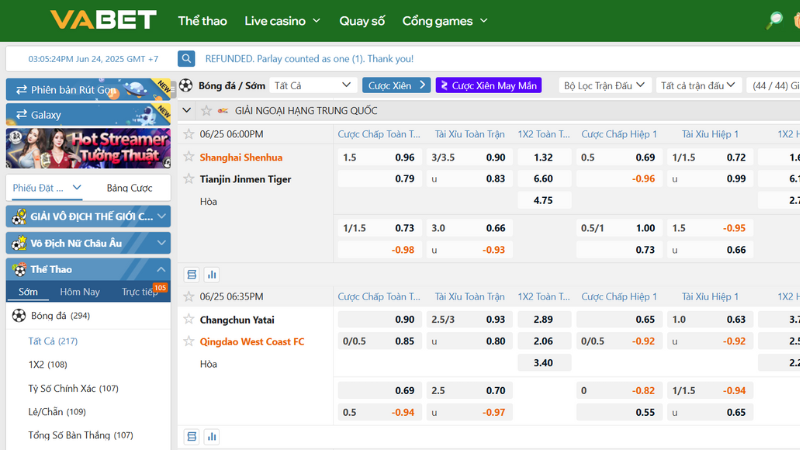The image size is (800, 450).
Task: Bet Tianjin Jinmen Tiger 1X2 odds 6.60
Action: [x=544, y=179]
